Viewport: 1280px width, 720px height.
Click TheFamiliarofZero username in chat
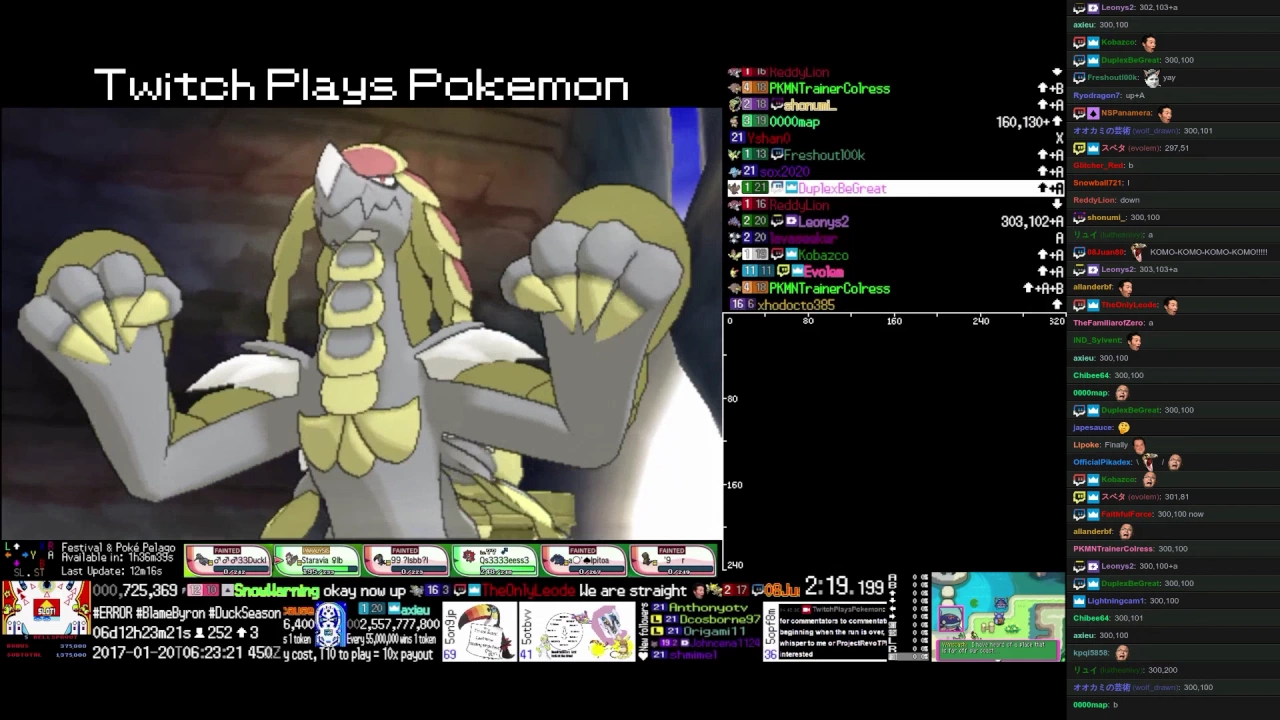[x=1108, y=323]
